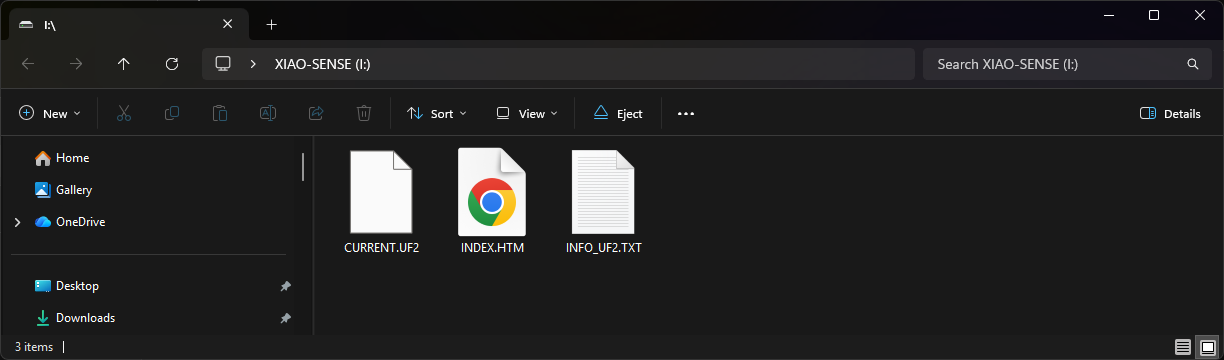Select the CURRENT.UF2 file icon
Viewport: 1224px width, 360px height.
(x=381, y=192)
